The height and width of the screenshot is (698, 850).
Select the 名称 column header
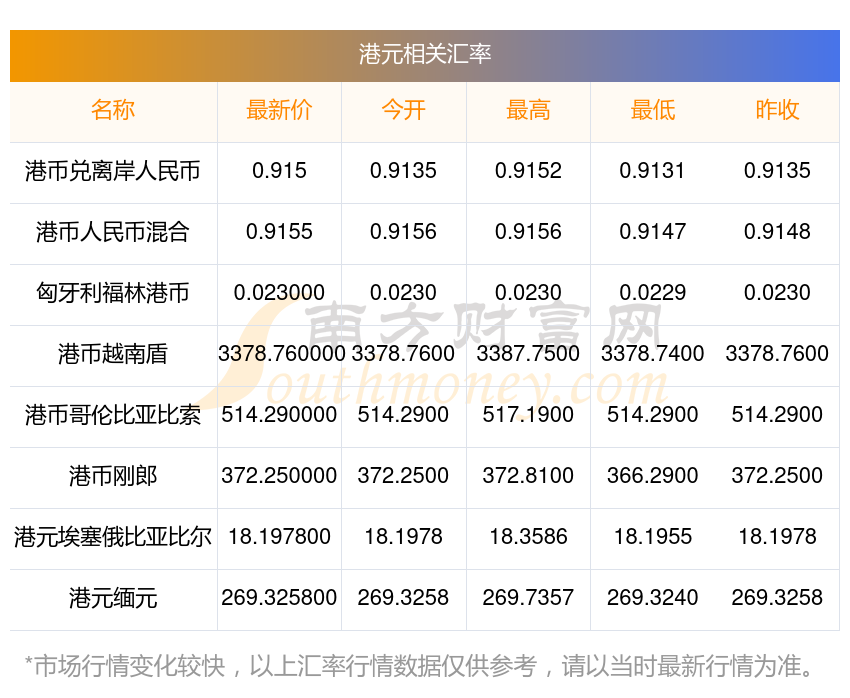tap(113, 110)
